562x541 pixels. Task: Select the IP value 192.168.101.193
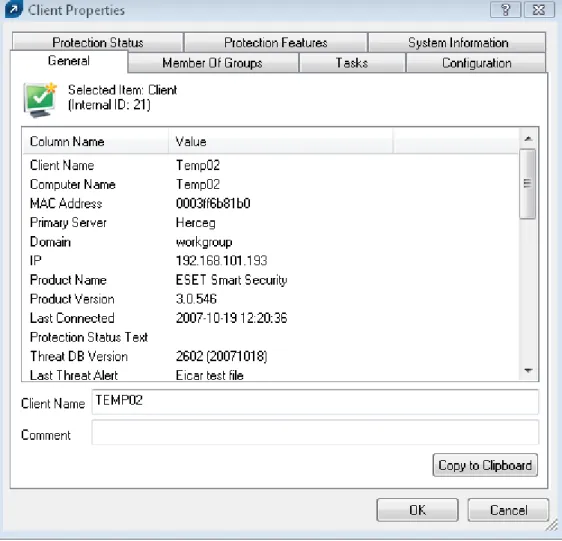point(222,261)
